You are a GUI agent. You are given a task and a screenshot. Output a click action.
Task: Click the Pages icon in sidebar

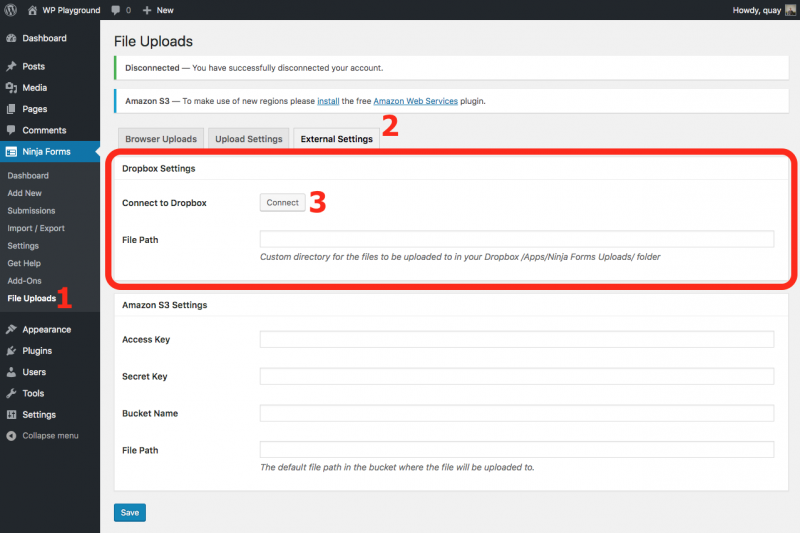pyautogui.click(x=11, y=109)
